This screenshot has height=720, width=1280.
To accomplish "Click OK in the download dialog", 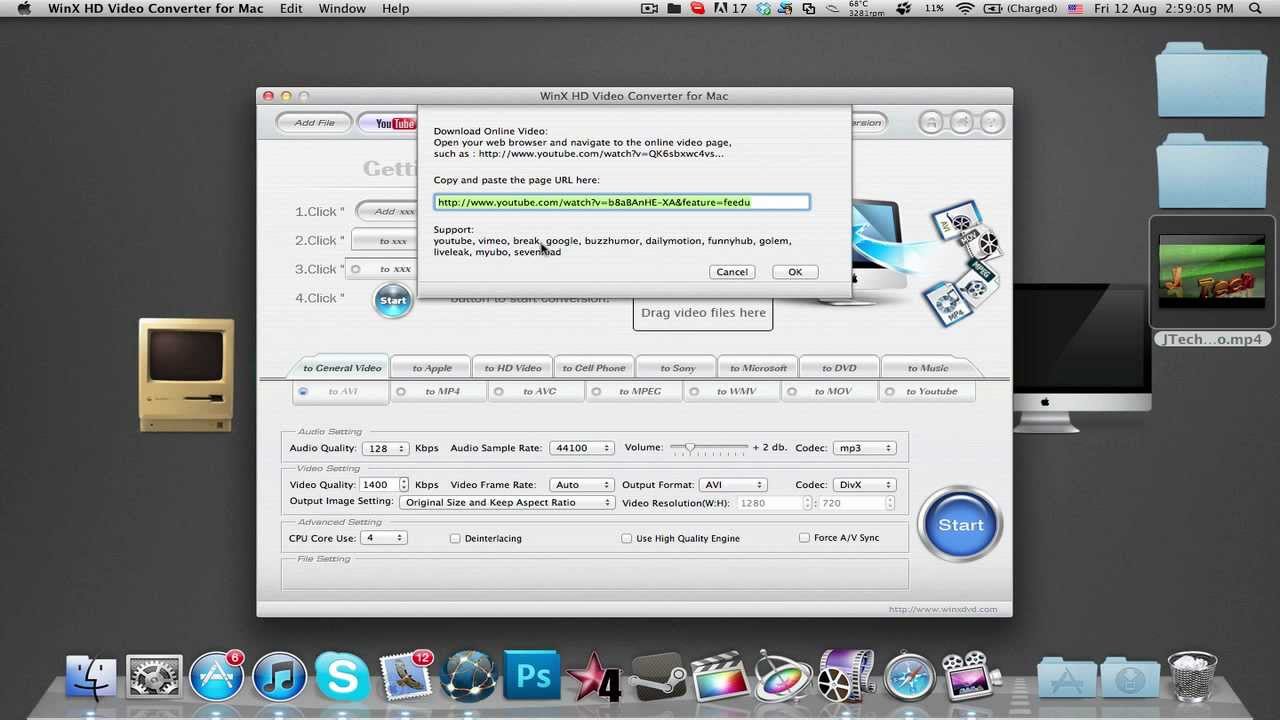I will [x=795, y=272].
